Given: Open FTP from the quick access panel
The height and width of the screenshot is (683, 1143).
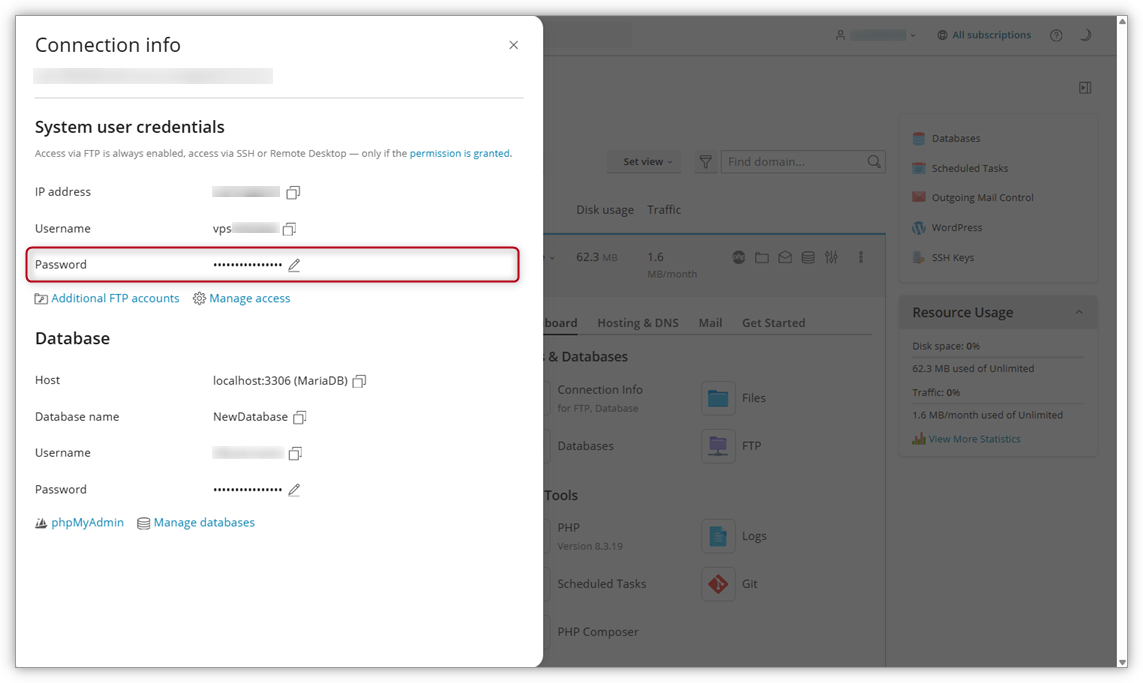Looking at the screenshot, I should (x=718, y=446).
